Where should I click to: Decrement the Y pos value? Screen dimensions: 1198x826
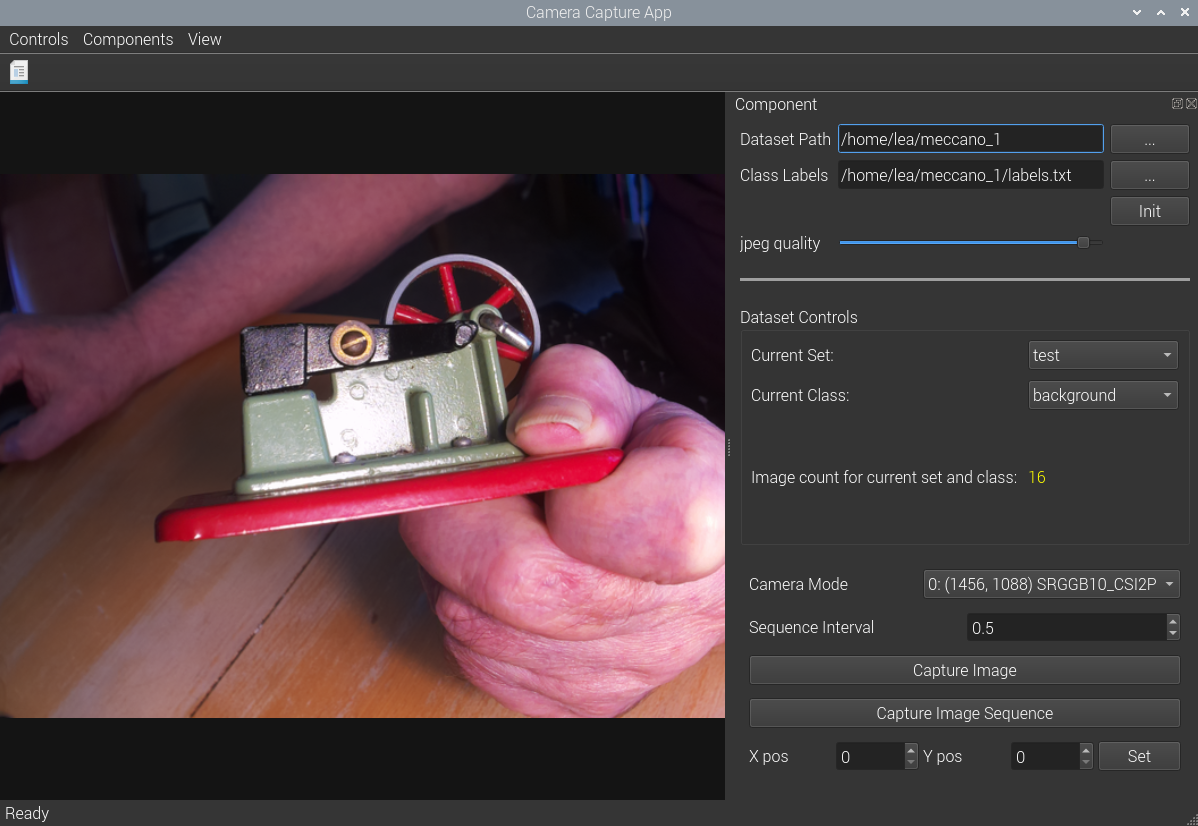pos(1086,763)
